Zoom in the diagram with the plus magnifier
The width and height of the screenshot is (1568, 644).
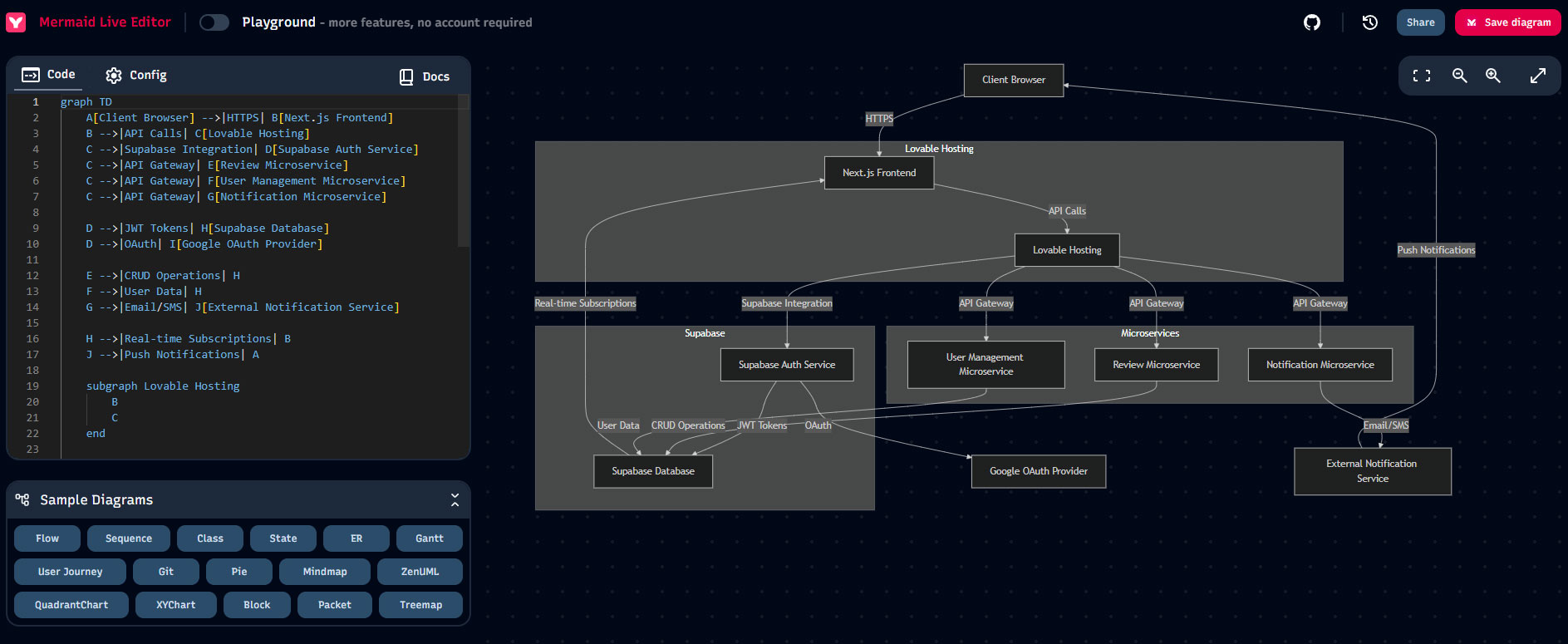[1493, 76]
